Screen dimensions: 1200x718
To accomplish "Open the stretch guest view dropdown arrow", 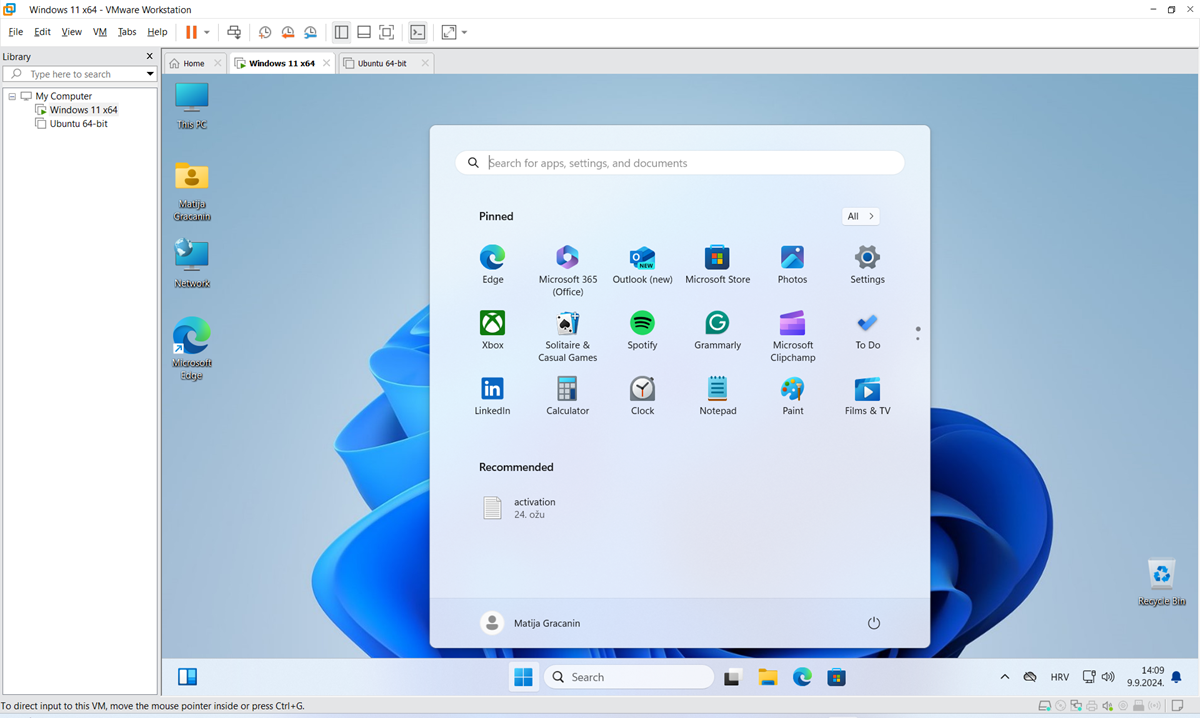I will click(x=464, y=32).
